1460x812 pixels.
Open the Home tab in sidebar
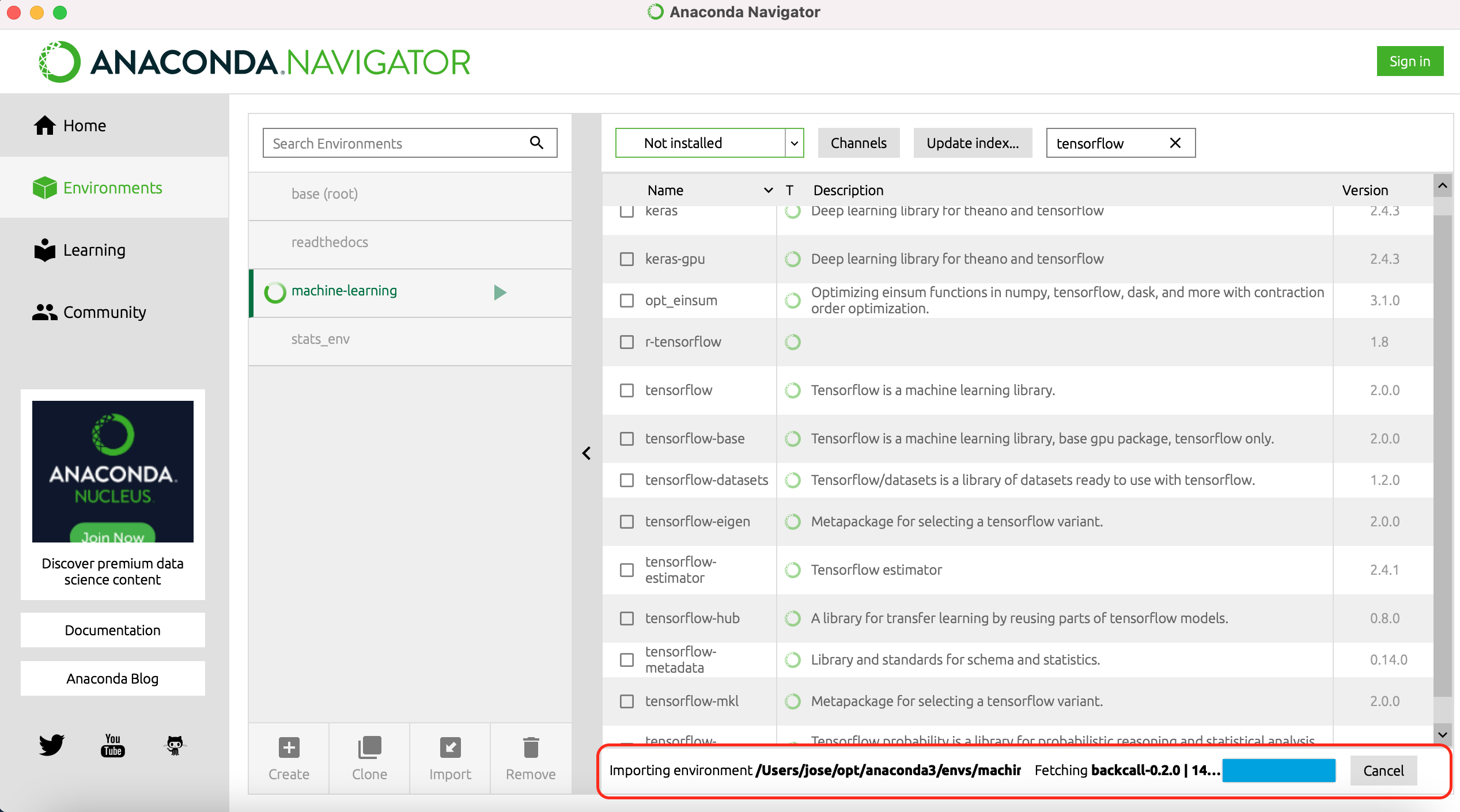(x=114, y=126)
